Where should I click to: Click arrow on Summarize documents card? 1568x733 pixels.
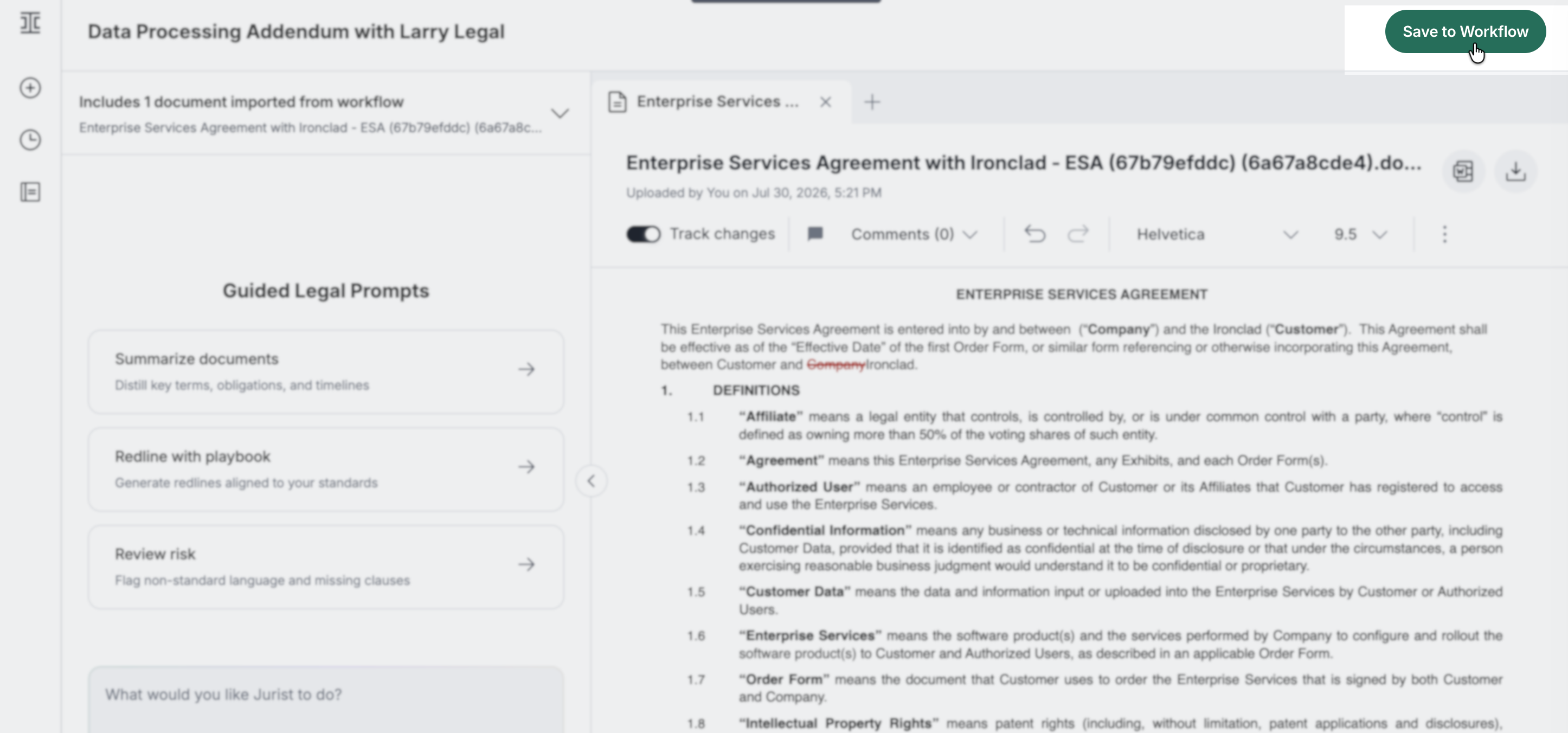click(x=526, y=370)
